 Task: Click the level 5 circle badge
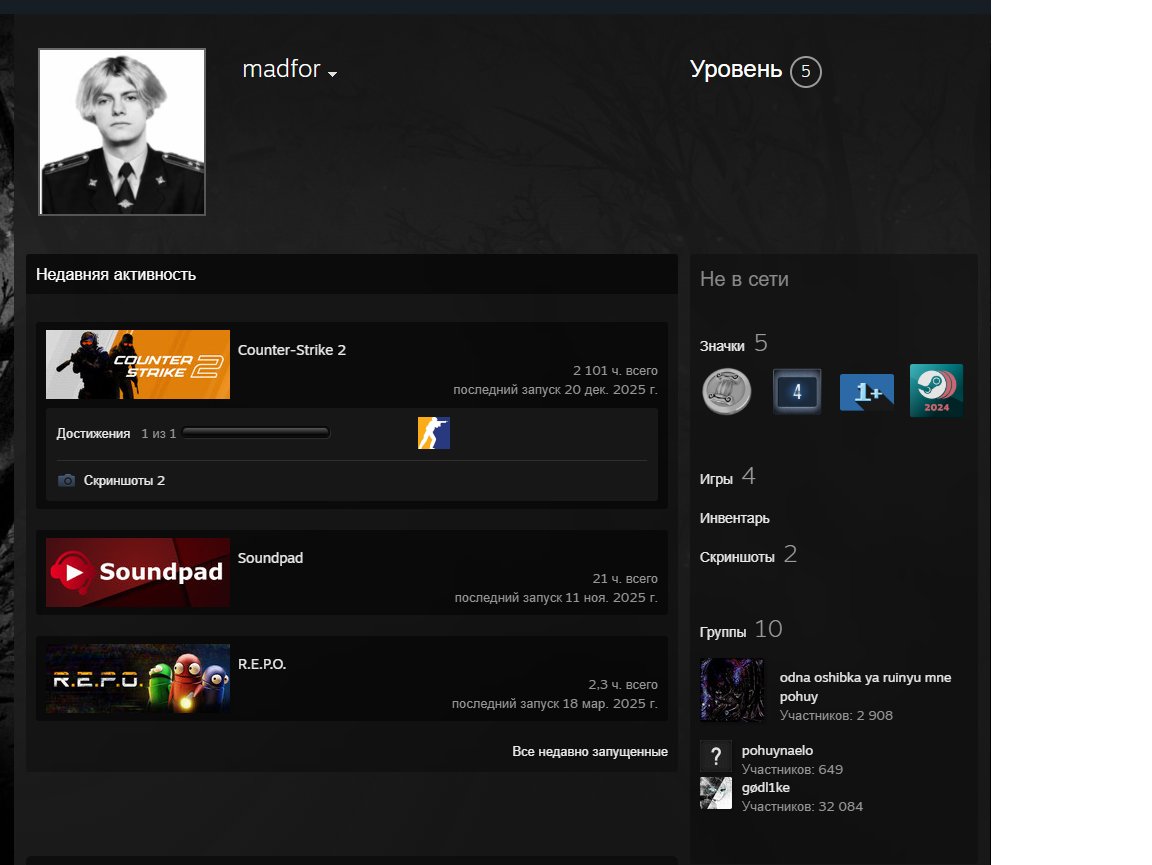click(805, 72)
